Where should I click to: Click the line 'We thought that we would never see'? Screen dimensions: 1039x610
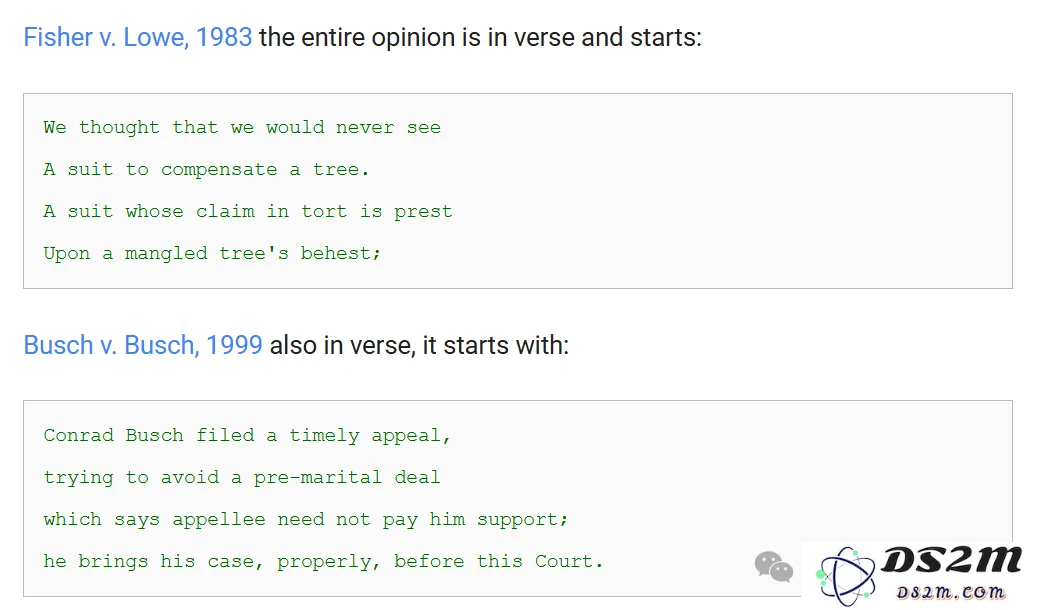[242, 127]
